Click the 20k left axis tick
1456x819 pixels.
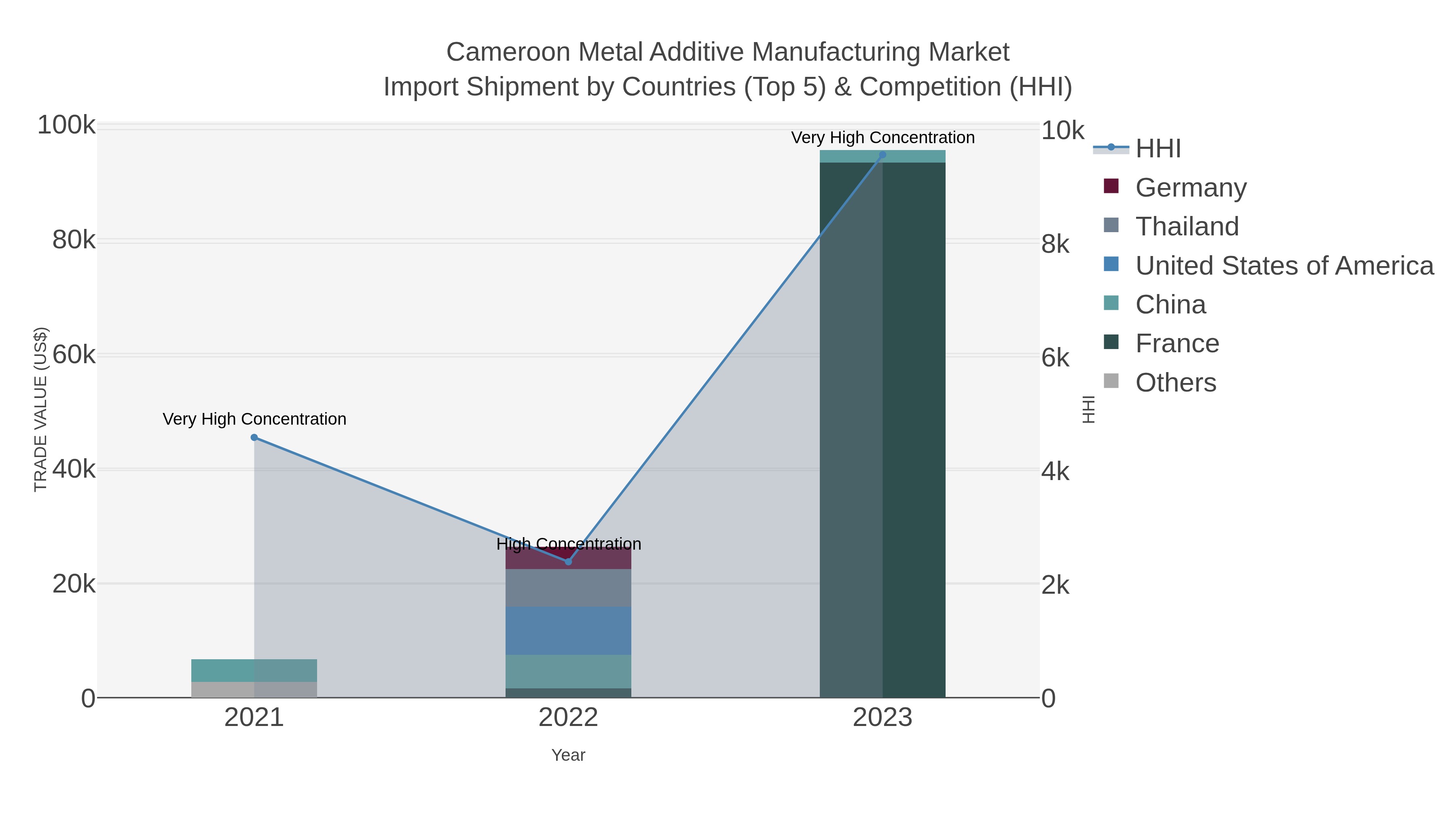pos(74,584)
